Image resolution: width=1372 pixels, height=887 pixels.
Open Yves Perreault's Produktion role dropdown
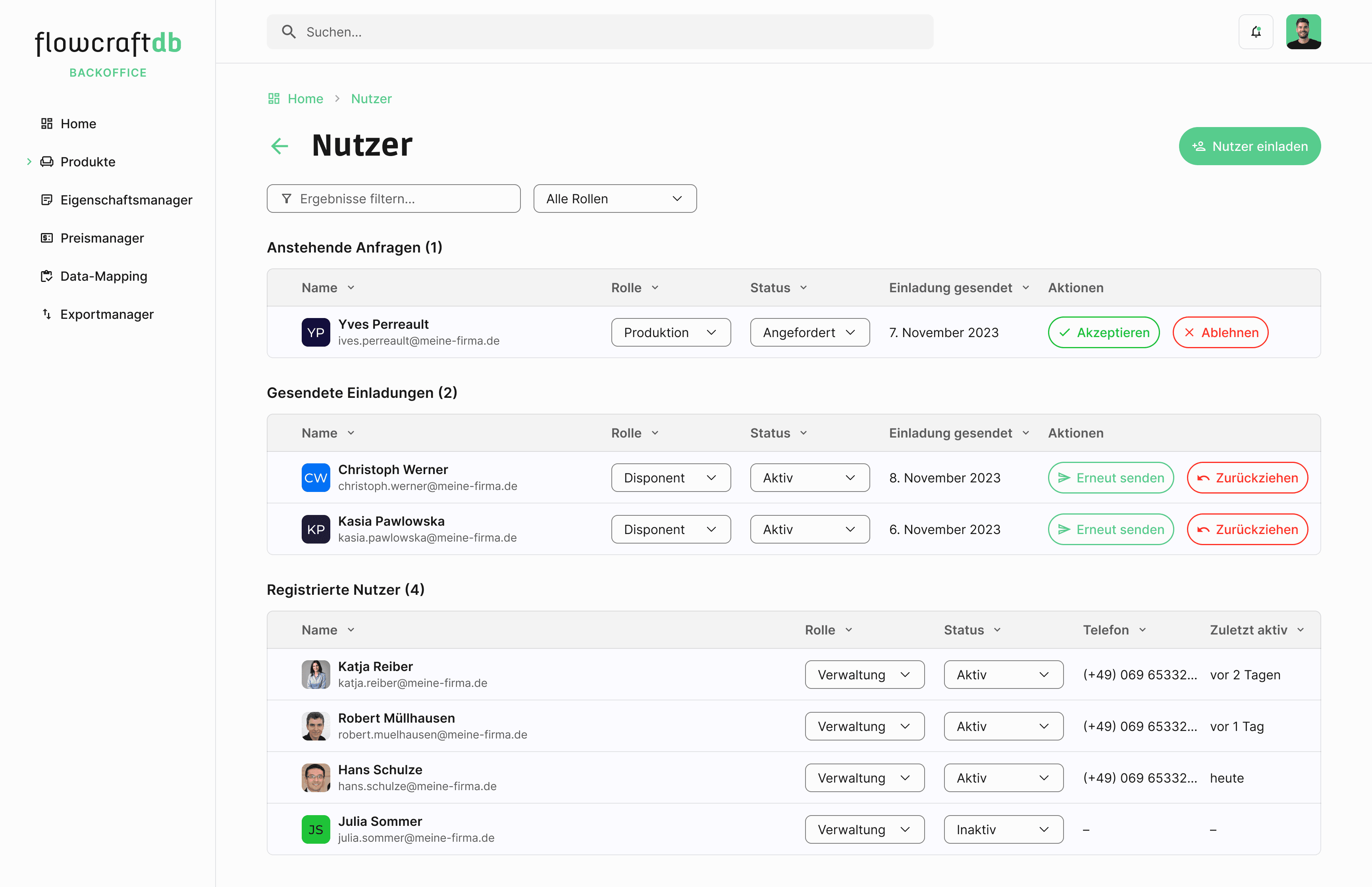671,332
